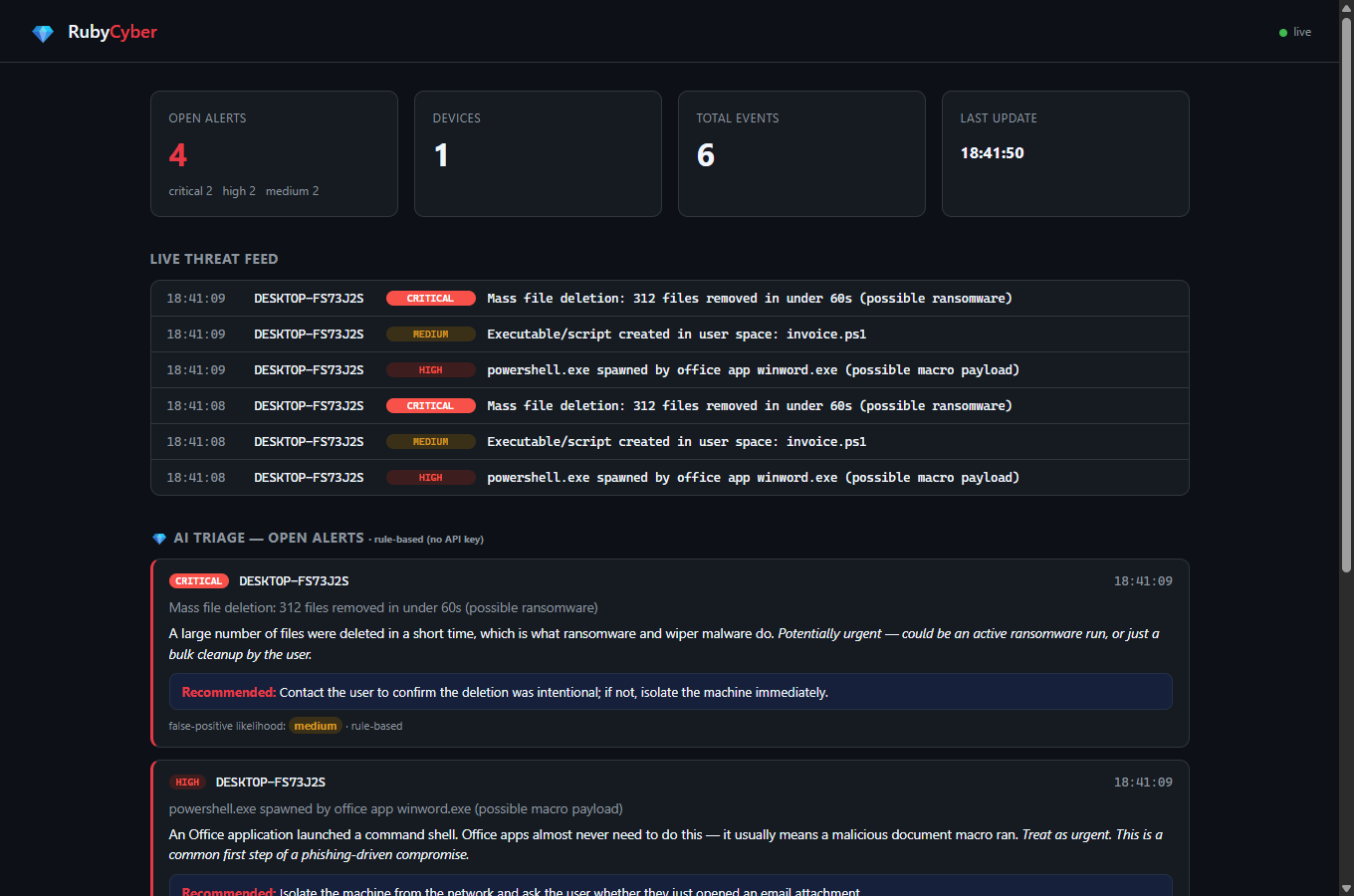Click the DEVICES card label
The height and width of the screenshot is (896, 1354).
coord(457,118)
